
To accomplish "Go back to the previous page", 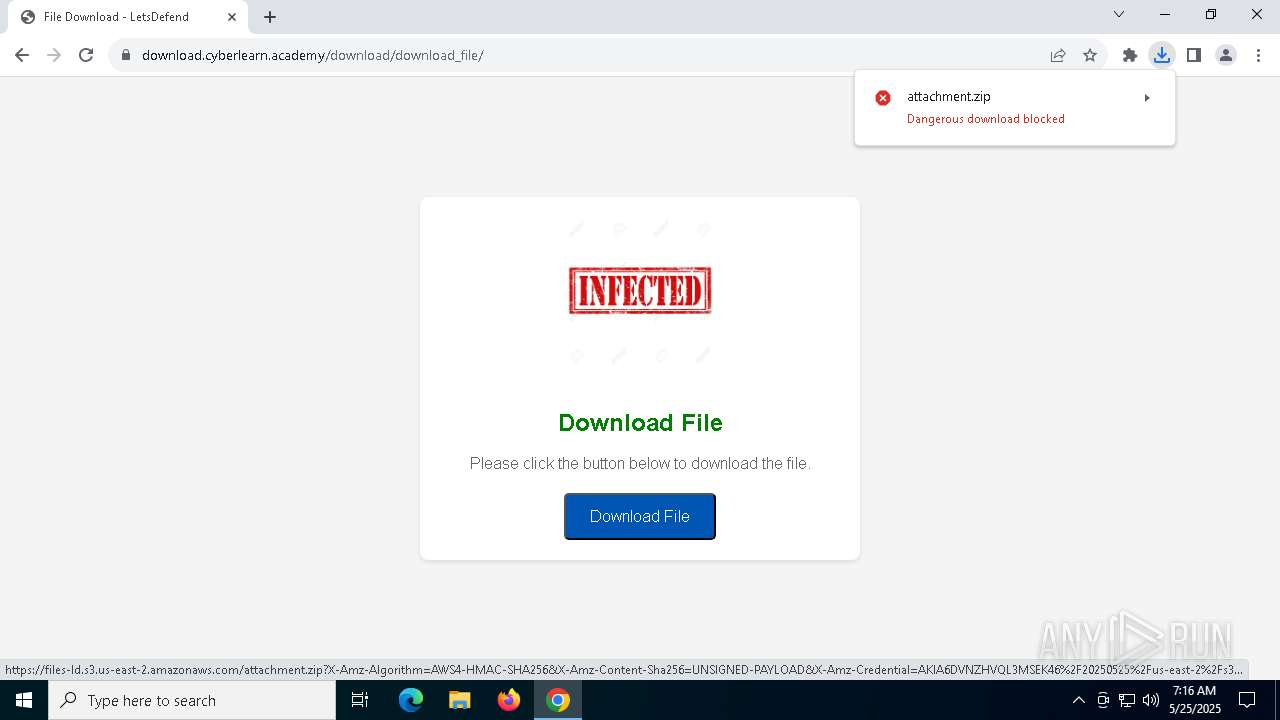I will click(x=22, y=55).
